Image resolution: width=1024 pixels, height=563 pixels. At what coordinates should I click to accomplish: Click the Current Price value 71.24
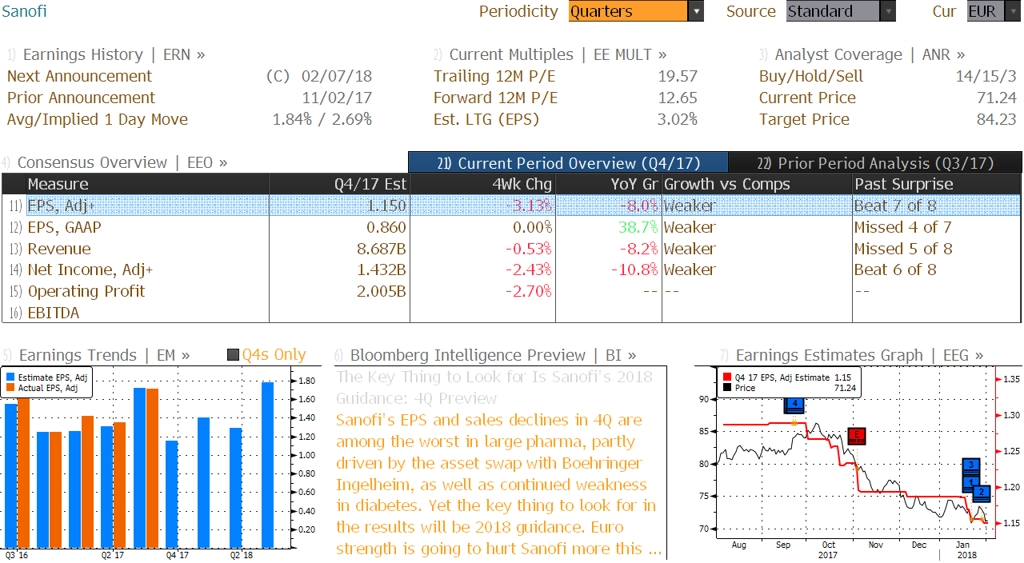click(x=997, y=98)
